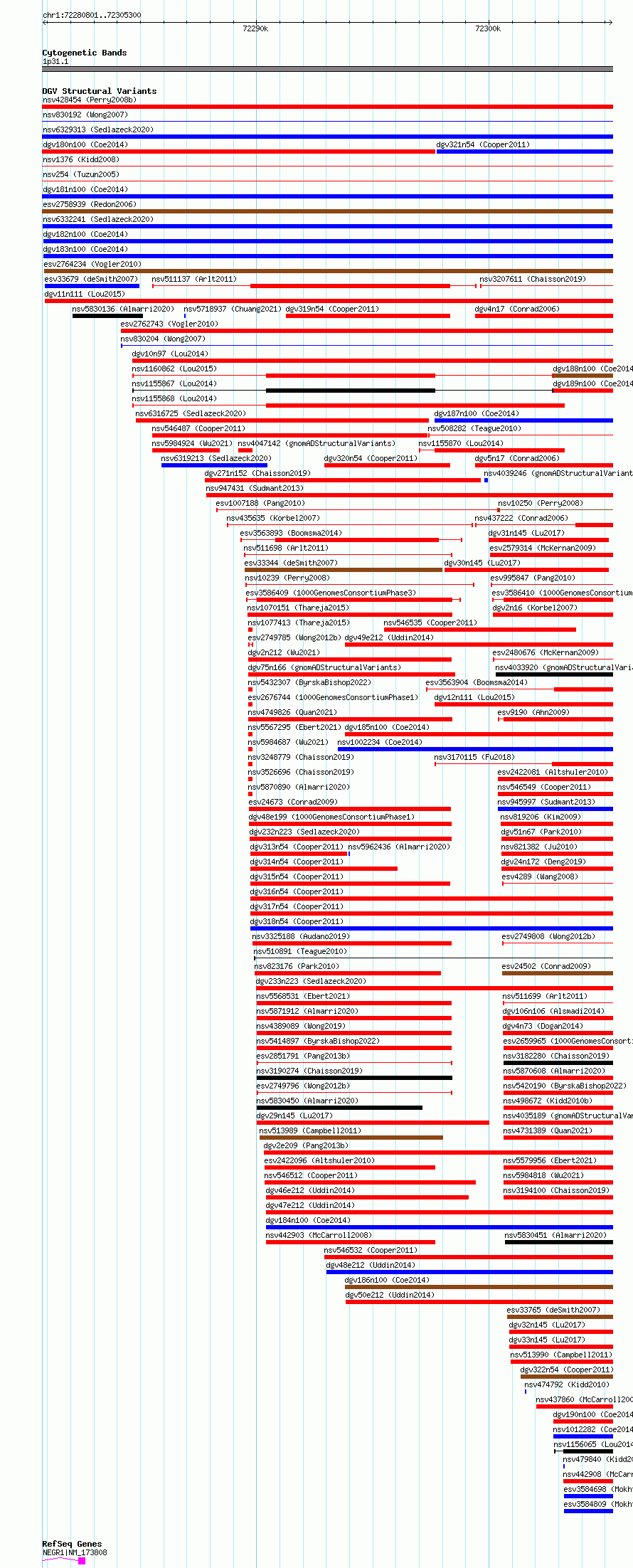The image size is (633, 1568).
Task: Open the DGV Structural Variants track title
Action: click(100, 91)
